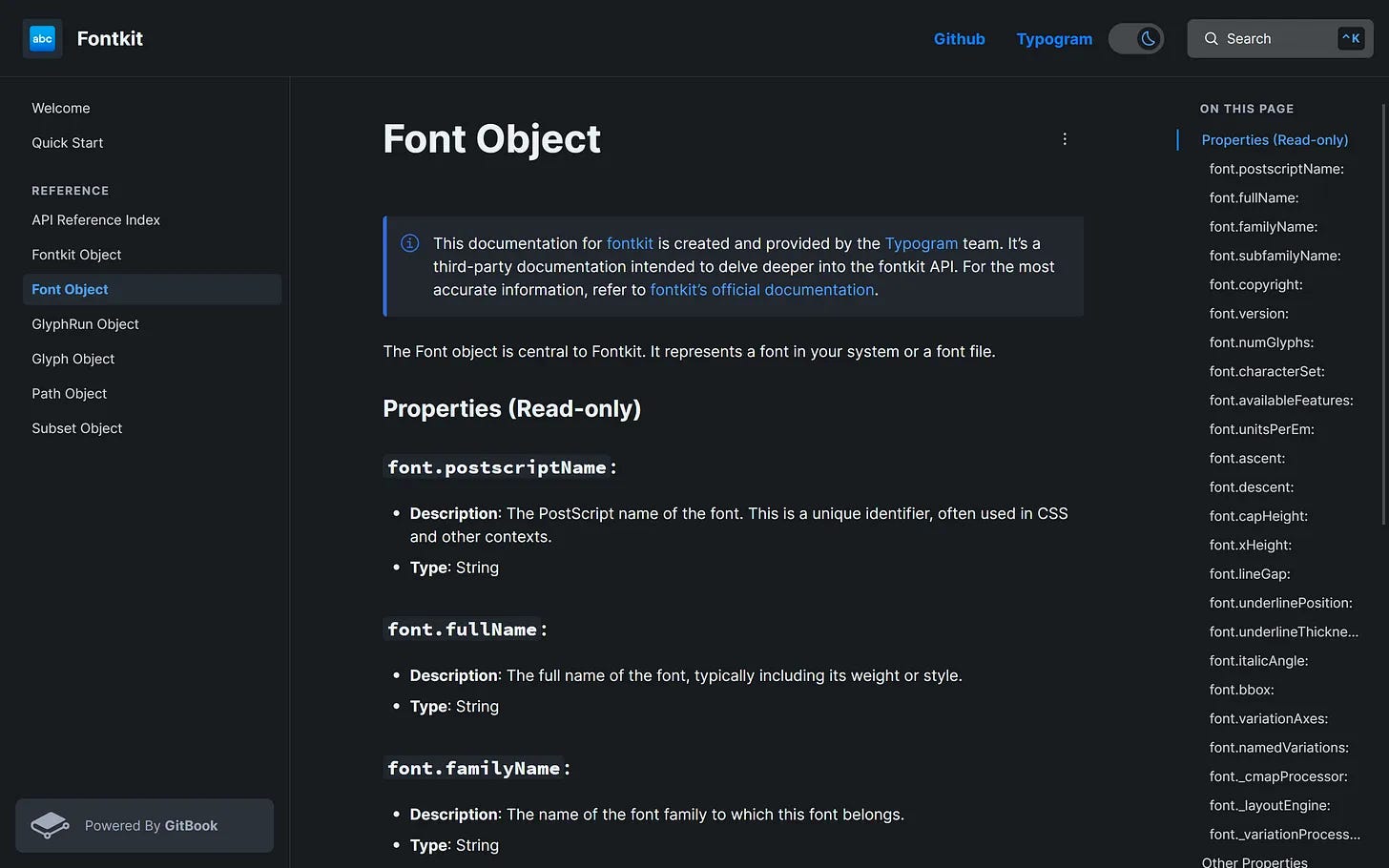Open the Glyph Object sidebar entry
The width and height of the screenshot is (1389, 868).
click(x=73, y=359)
